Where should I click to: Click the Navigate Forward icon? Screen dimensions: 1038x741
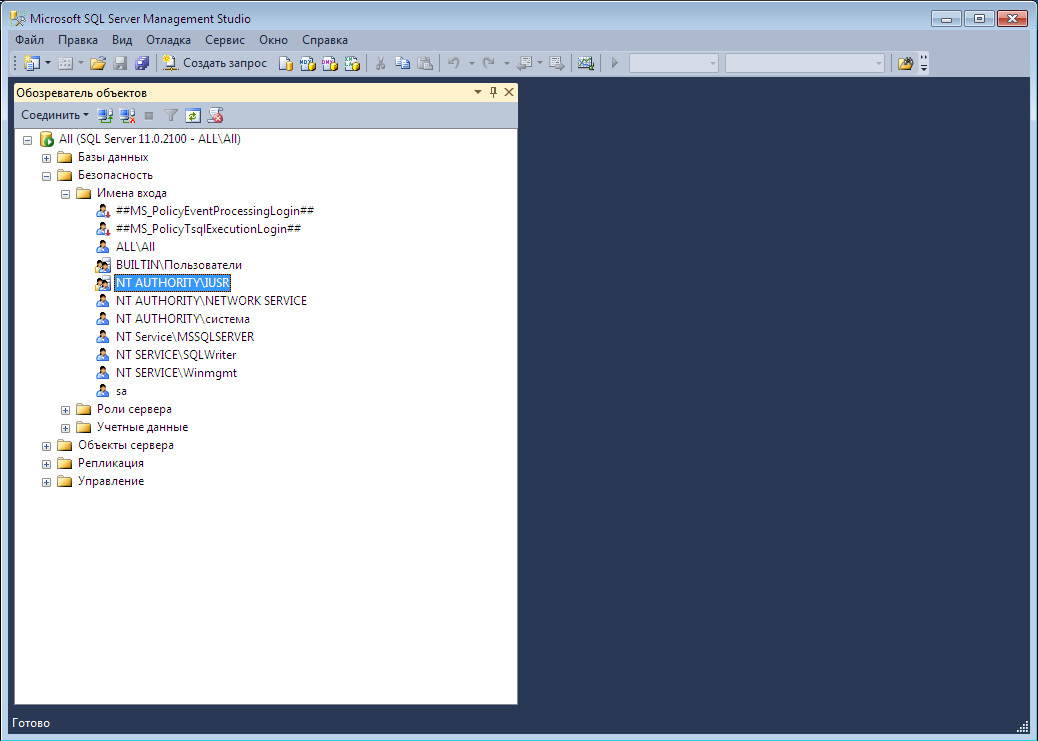557,63
